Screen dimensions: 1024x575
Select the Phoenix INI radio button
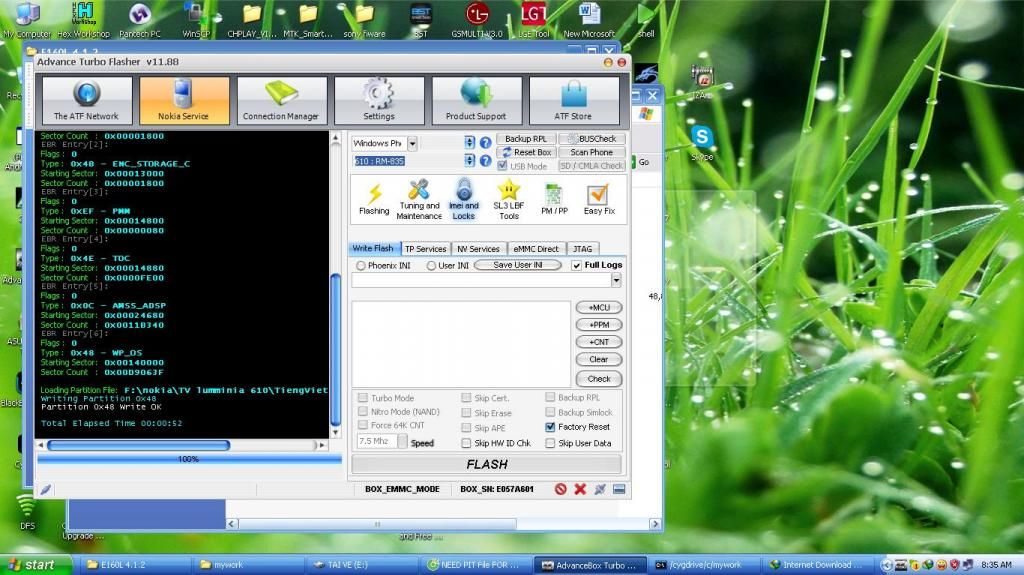[361, 266]
